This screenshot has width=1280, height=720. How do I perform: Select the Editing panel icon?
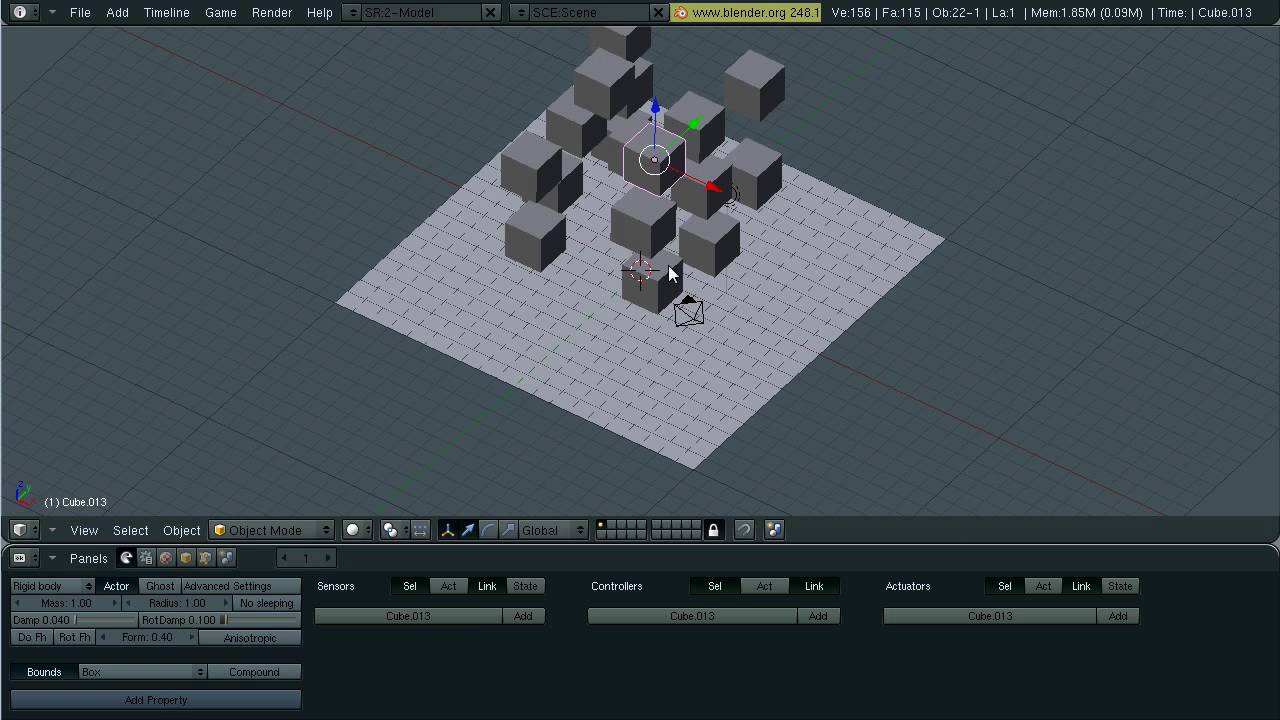pos(206,558)
